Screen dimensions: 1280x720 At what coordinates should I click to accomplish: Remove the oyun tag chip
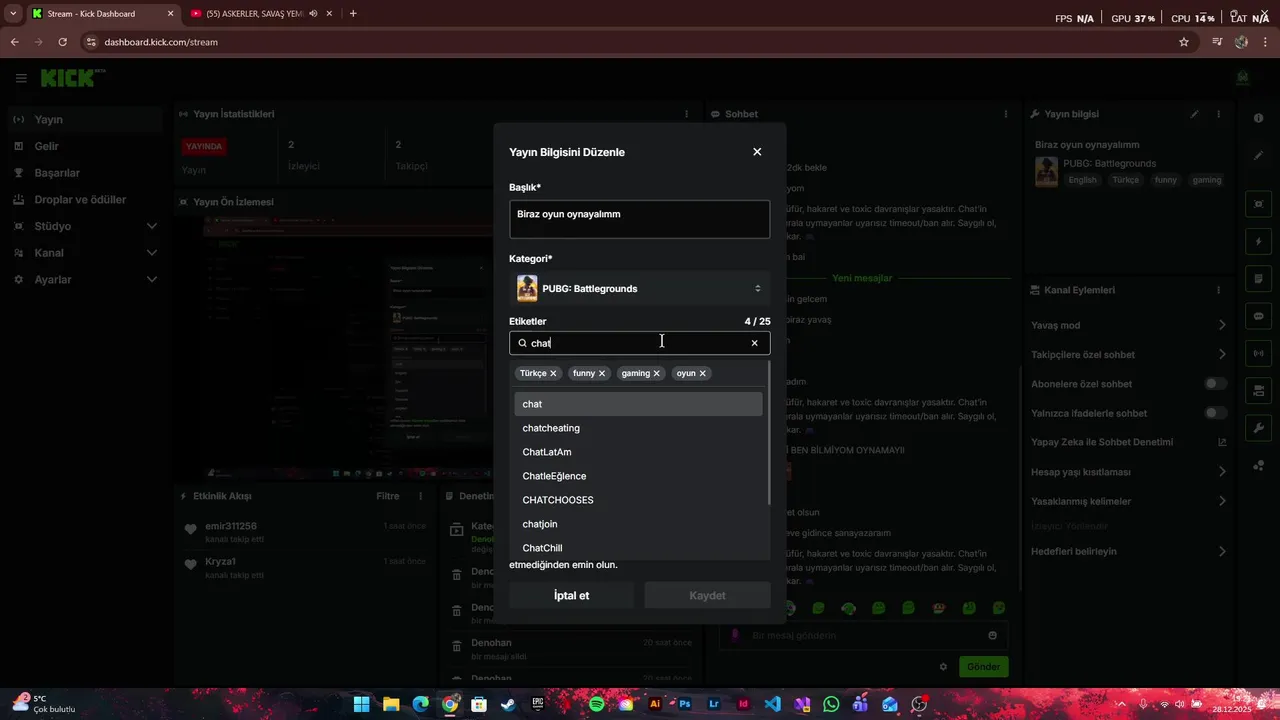click(702, 373)
